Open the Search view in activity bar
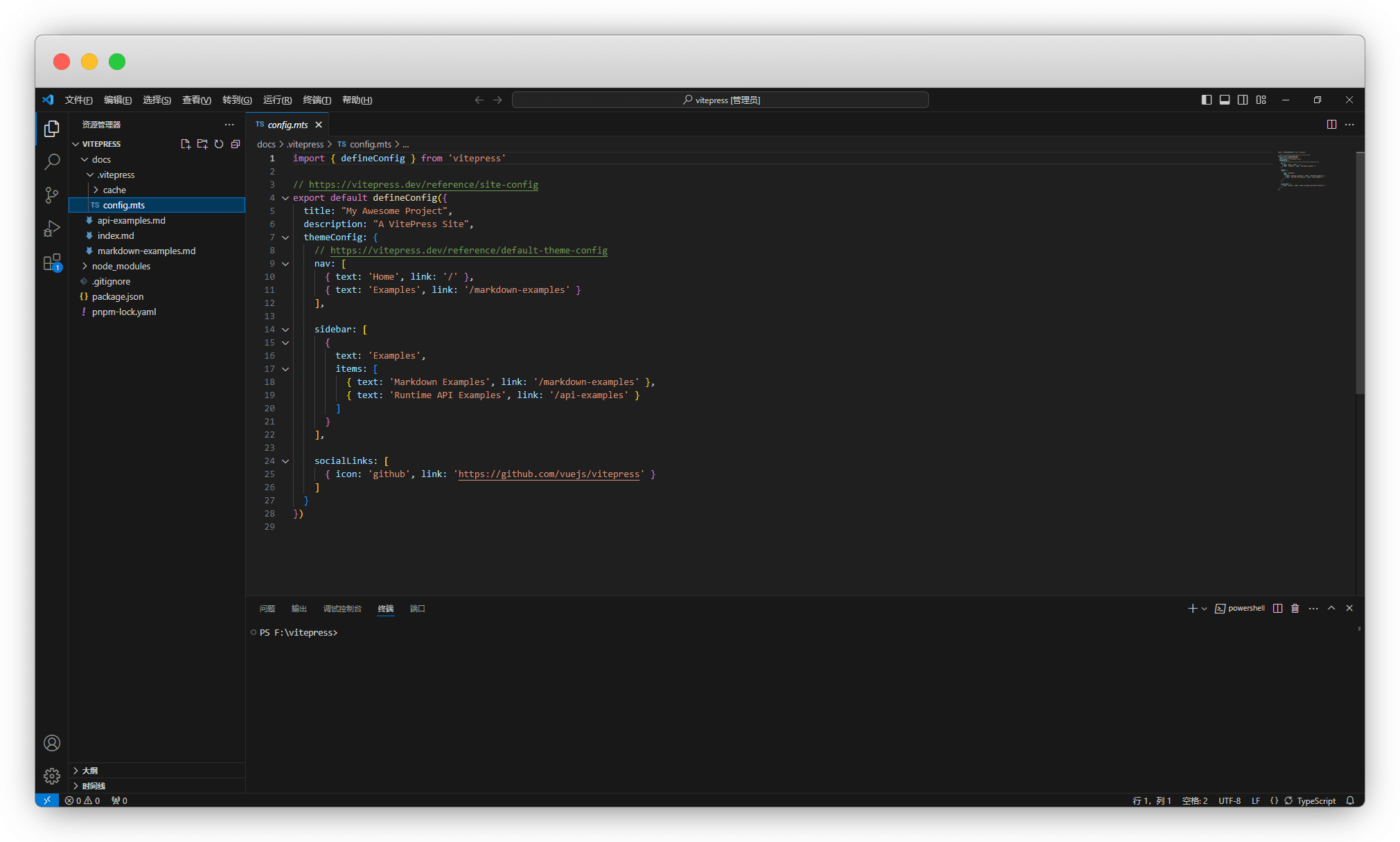This screenshot has height=842, width=1400. [x=52, y=162]
